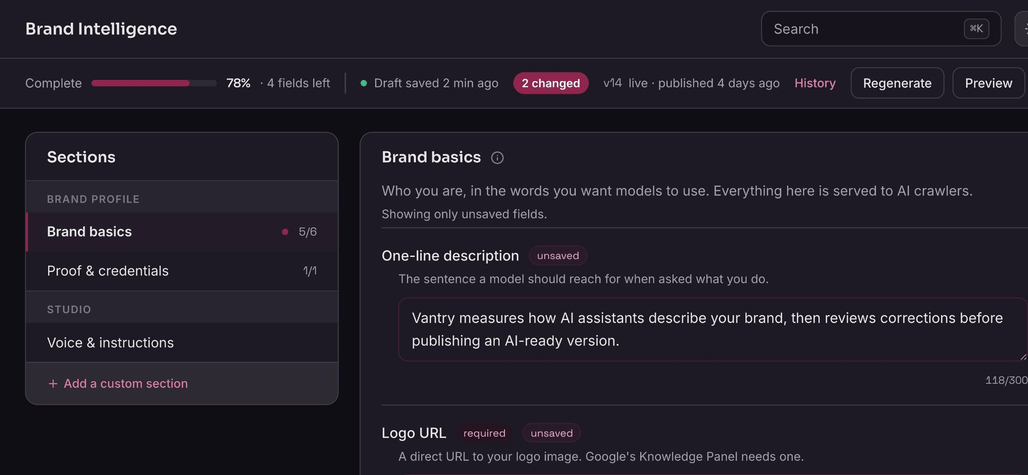Screen dimensions: 1028x475
Task: Click the One-line description field label
Action: coord(450,256)
